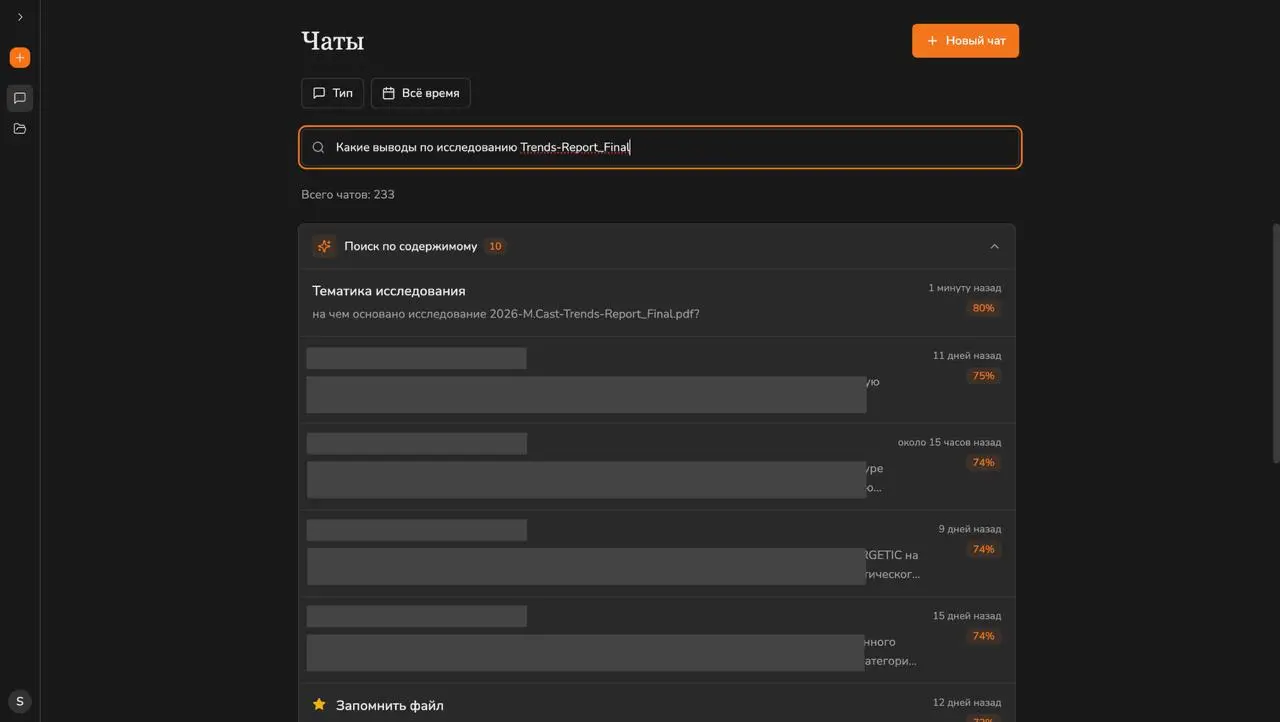The height and width of the screenshot is (722, 1280).
Task: Expand the left sidebar with chevron arrow
Action: pos(20,17)
